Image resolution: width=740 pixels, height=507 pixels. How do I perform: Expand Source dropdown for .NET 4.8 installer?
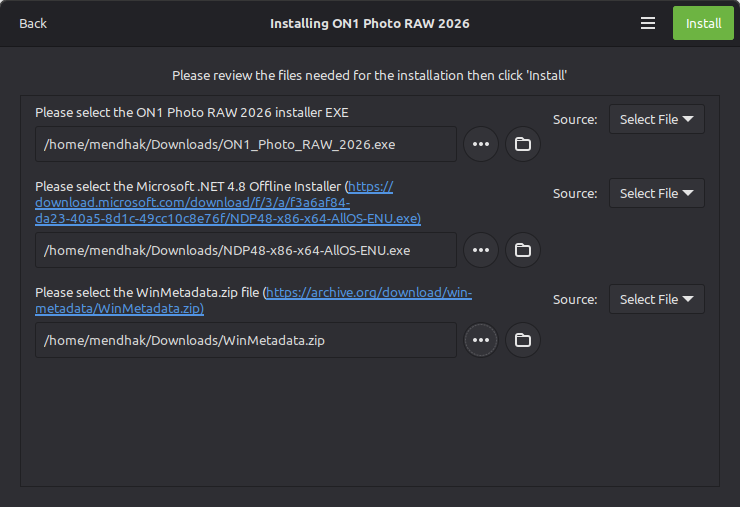pos(656,193)
